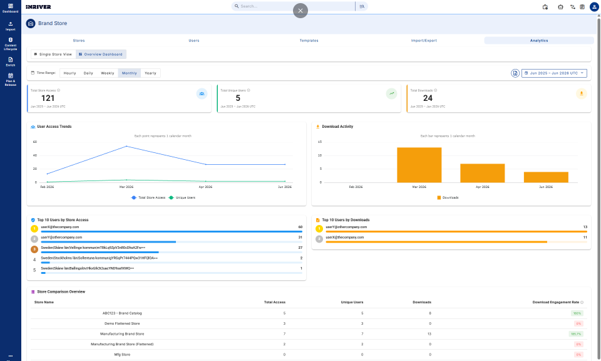
Task: Click userX@thecompany.com downloads progress bar
Action: (x=456, y=242)
